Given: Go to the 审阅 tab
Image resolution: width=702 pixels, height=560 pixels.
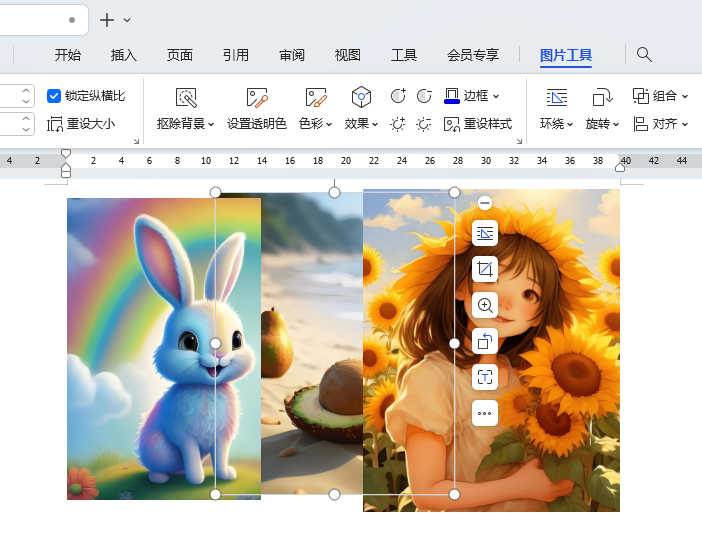Looking at the screenshot, I should pos(292,55).
